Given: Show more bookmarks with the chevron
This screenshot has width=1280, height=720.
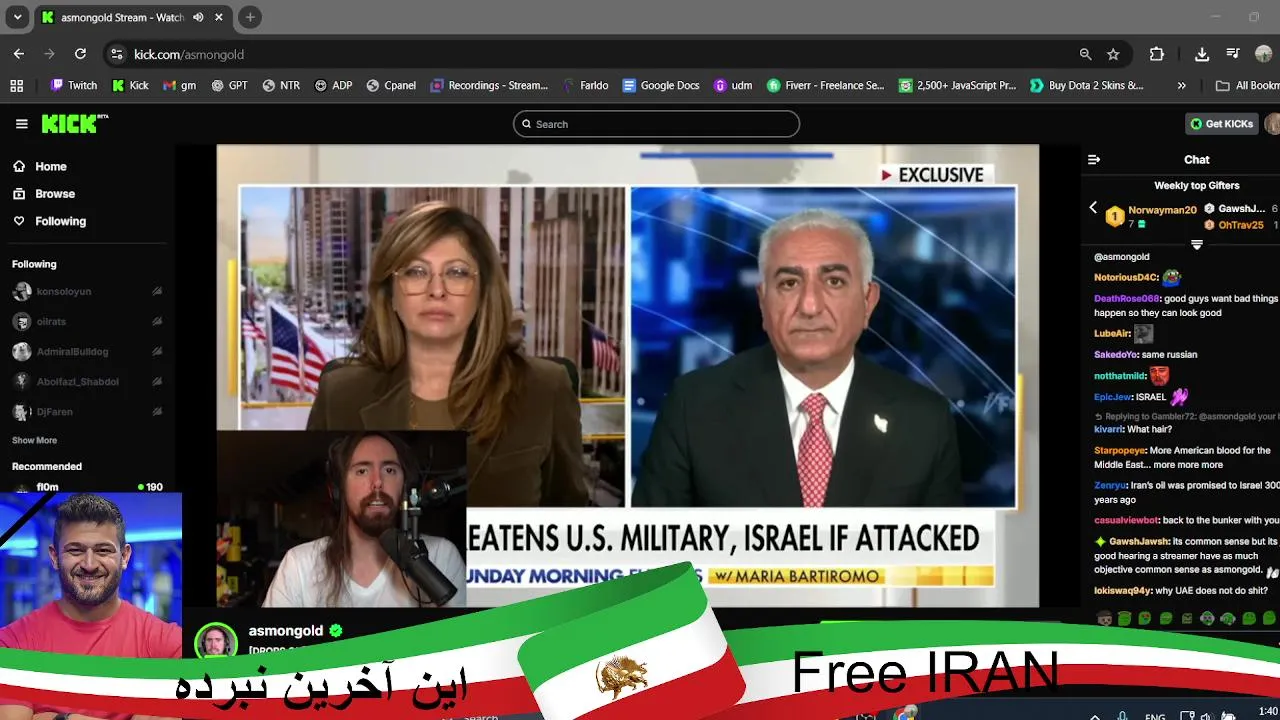Looking at the screenshot, I should tap(1182, 86).
